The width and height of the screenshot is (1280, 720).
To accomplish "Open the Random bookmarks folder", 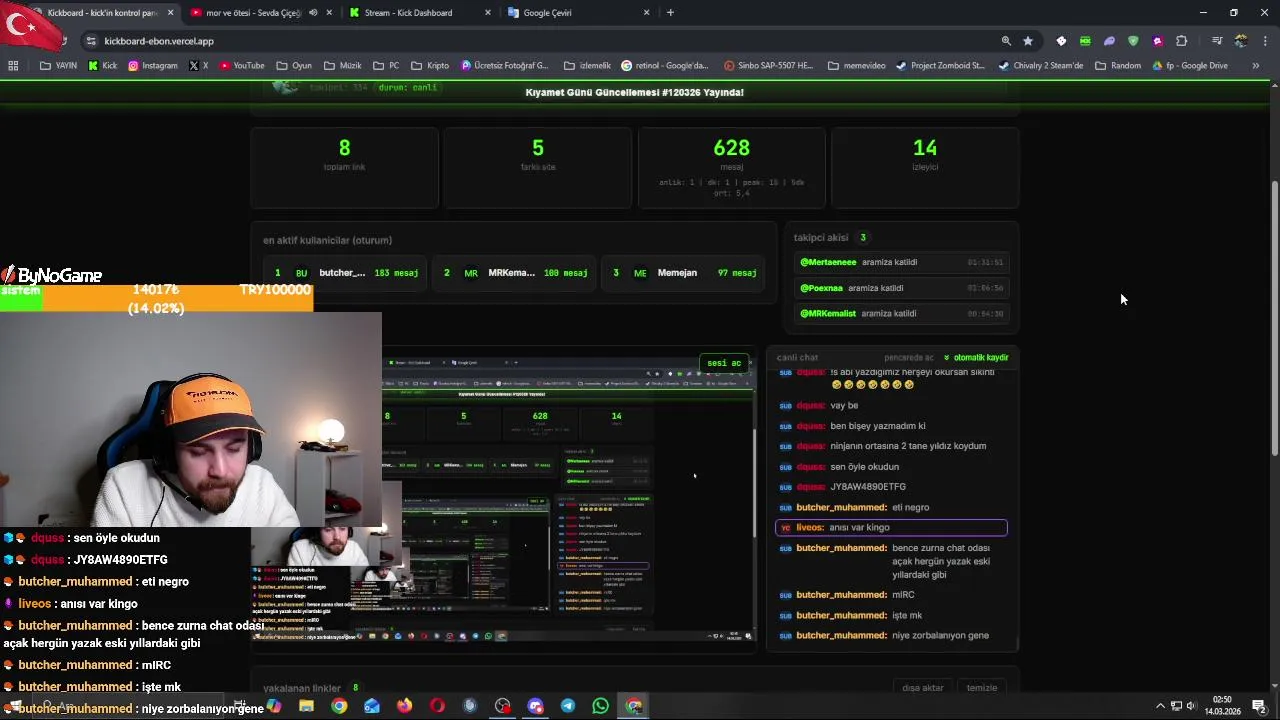I will pyautogui.click(x=1118, y=66).
